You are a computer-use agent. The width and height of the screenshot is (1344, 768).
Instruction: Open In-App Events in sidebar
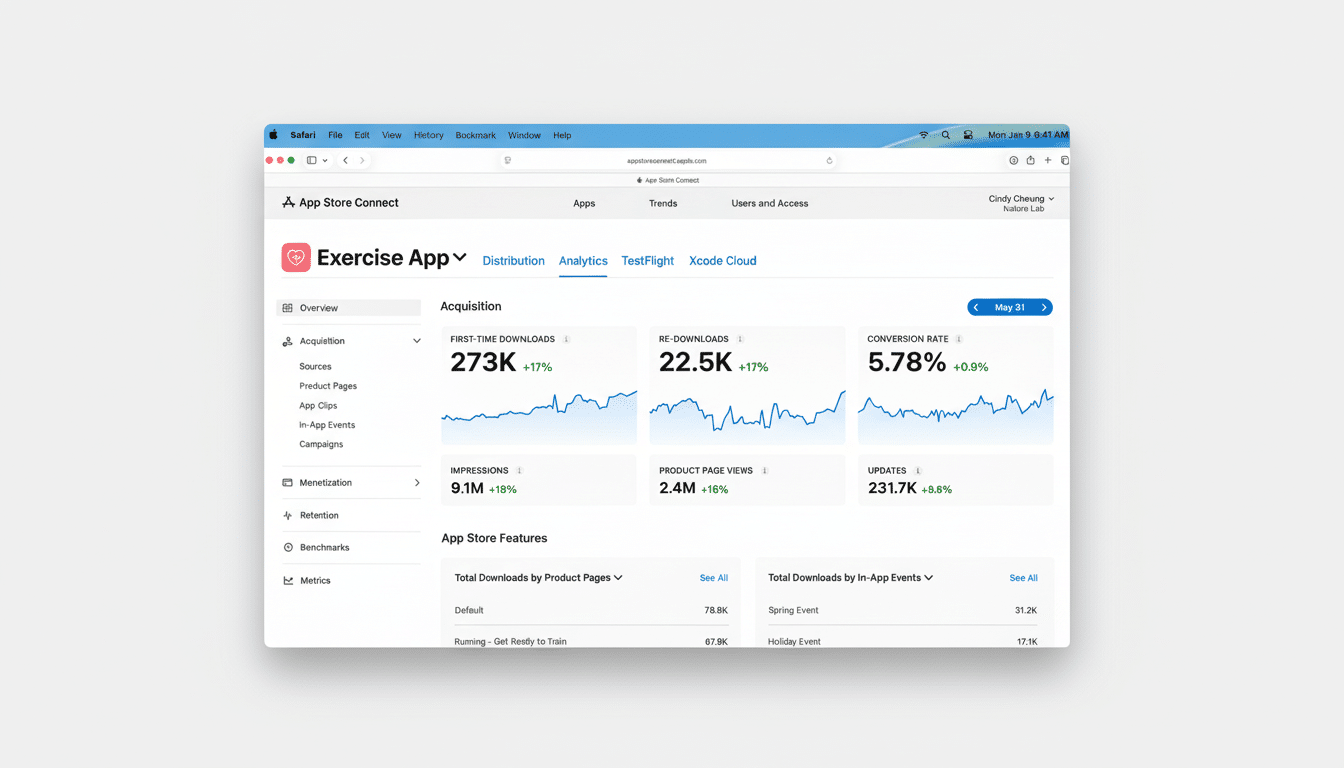click(x=327, y=425)
